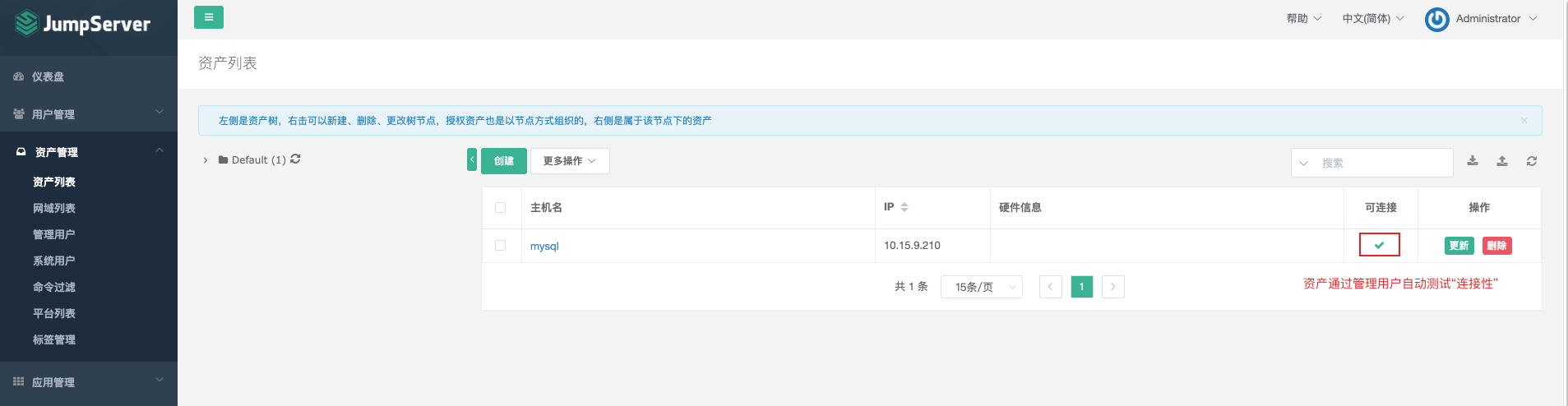Click the 搜索 search input field

click(1381, 163)
